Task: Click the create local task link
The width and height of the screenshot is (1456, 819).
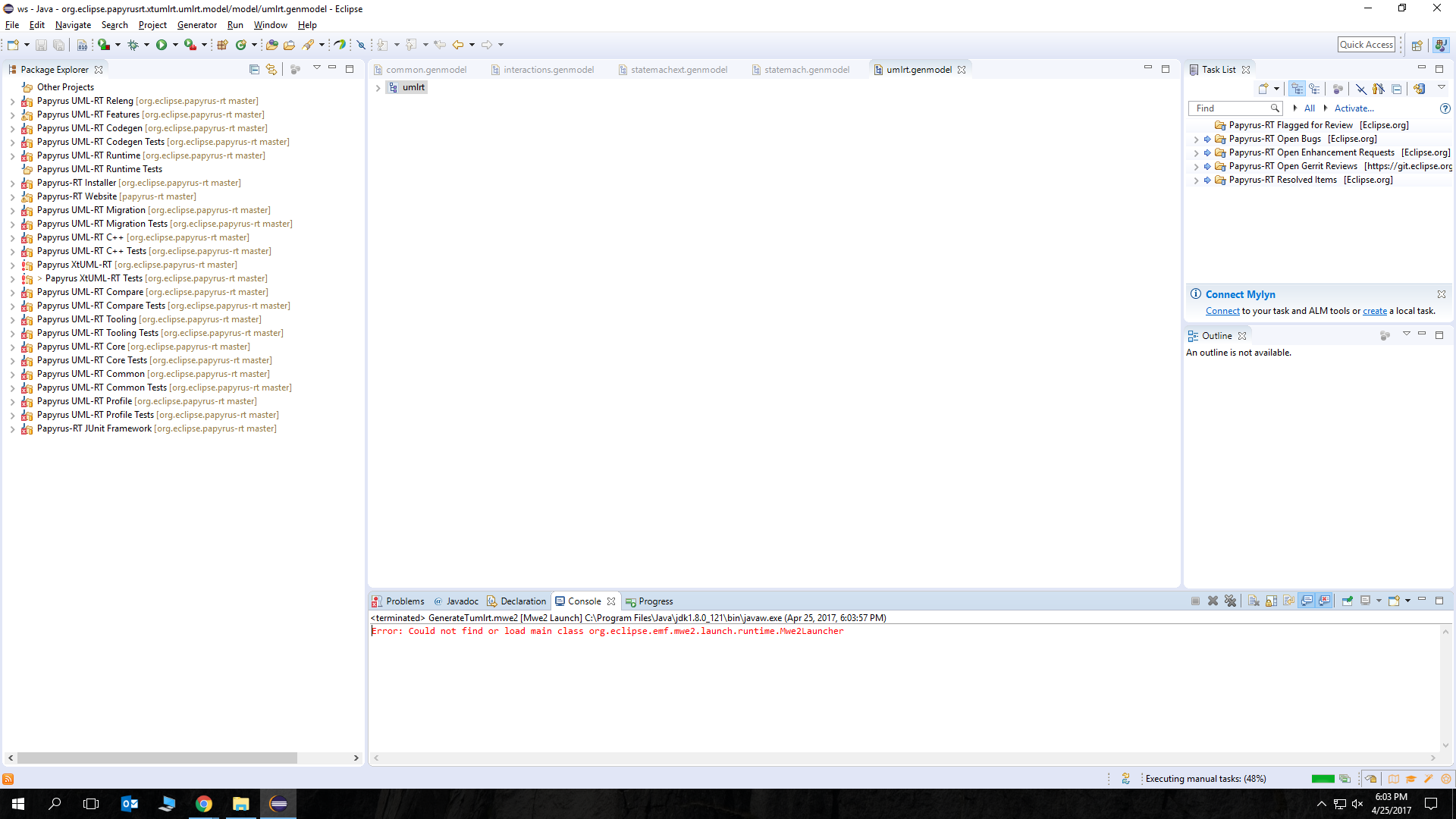Action: click(1374, 311)
